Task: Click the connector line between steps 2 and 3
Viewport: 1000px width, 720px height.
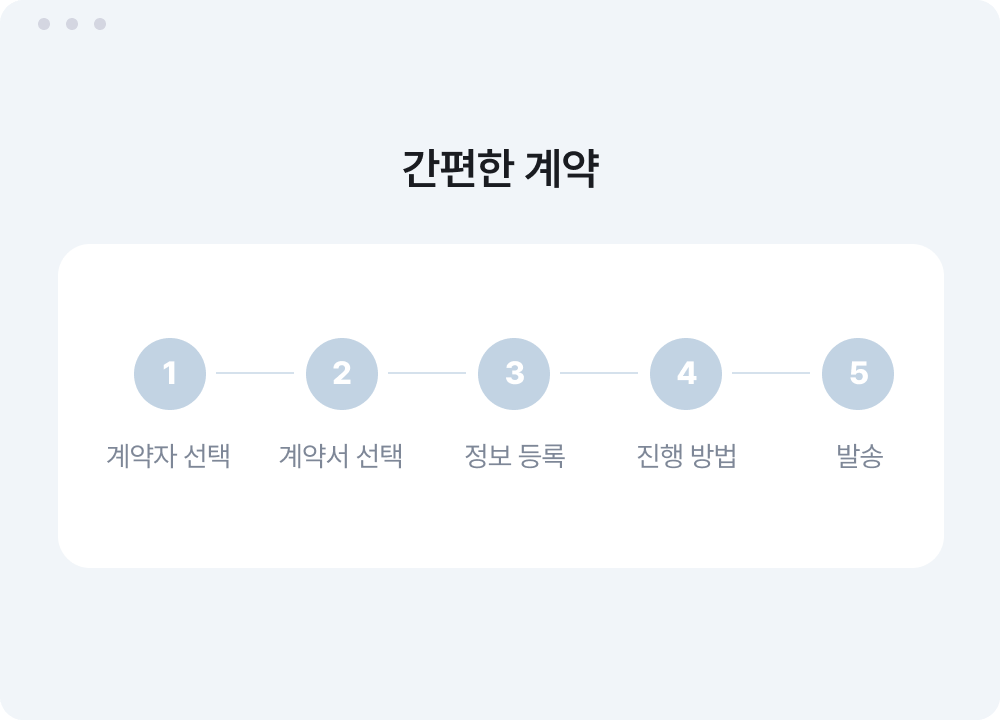Action: point(427,373)
